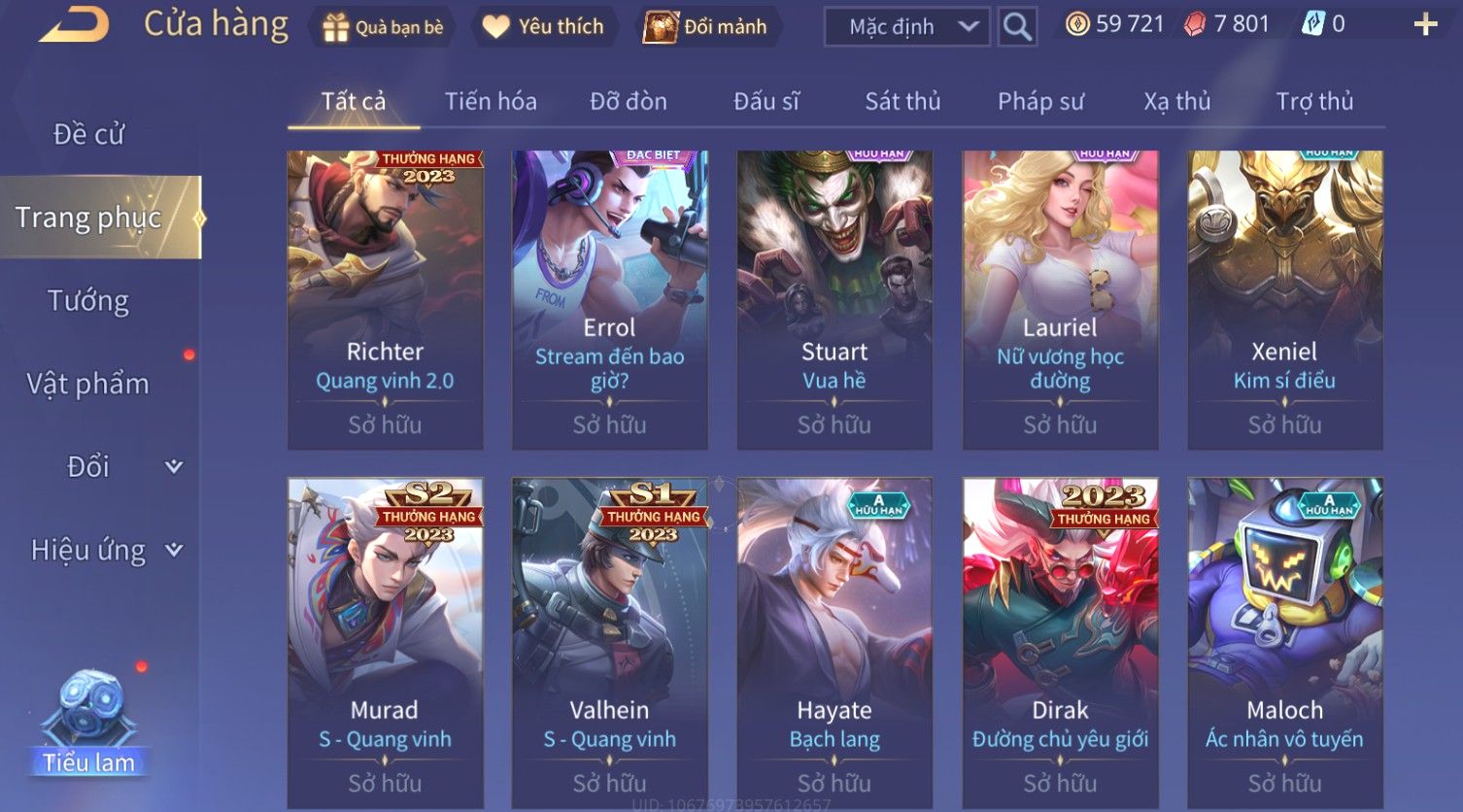This screenshot has width=1463, height=812.
Task: Open the Quà bạn bè gift icon
Action: [x=335, y=27]
